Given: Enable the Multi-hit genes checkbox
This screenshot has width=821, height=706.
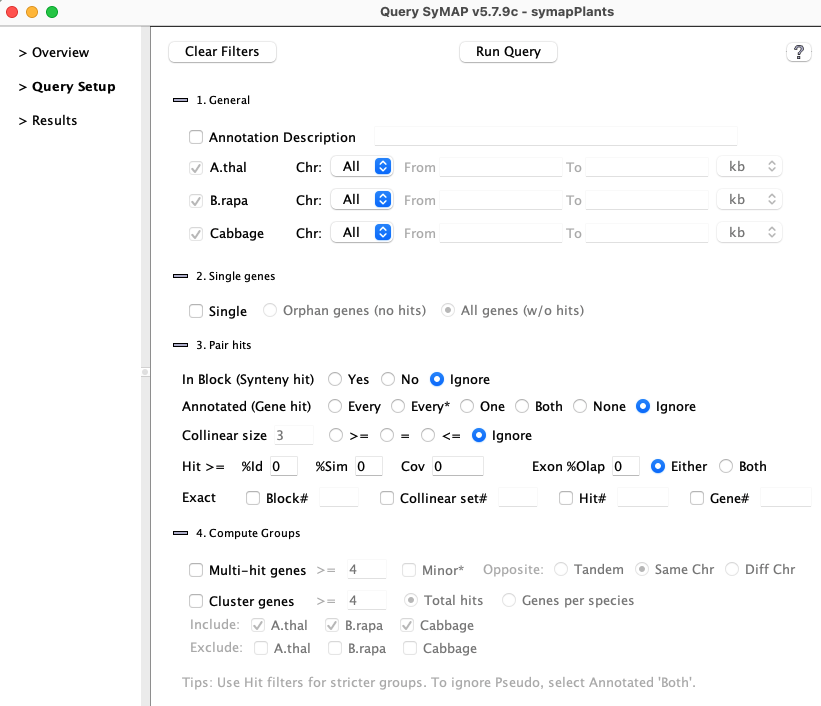Looking at the screenshot, I should pyautogui.click(x=196, y=570).
